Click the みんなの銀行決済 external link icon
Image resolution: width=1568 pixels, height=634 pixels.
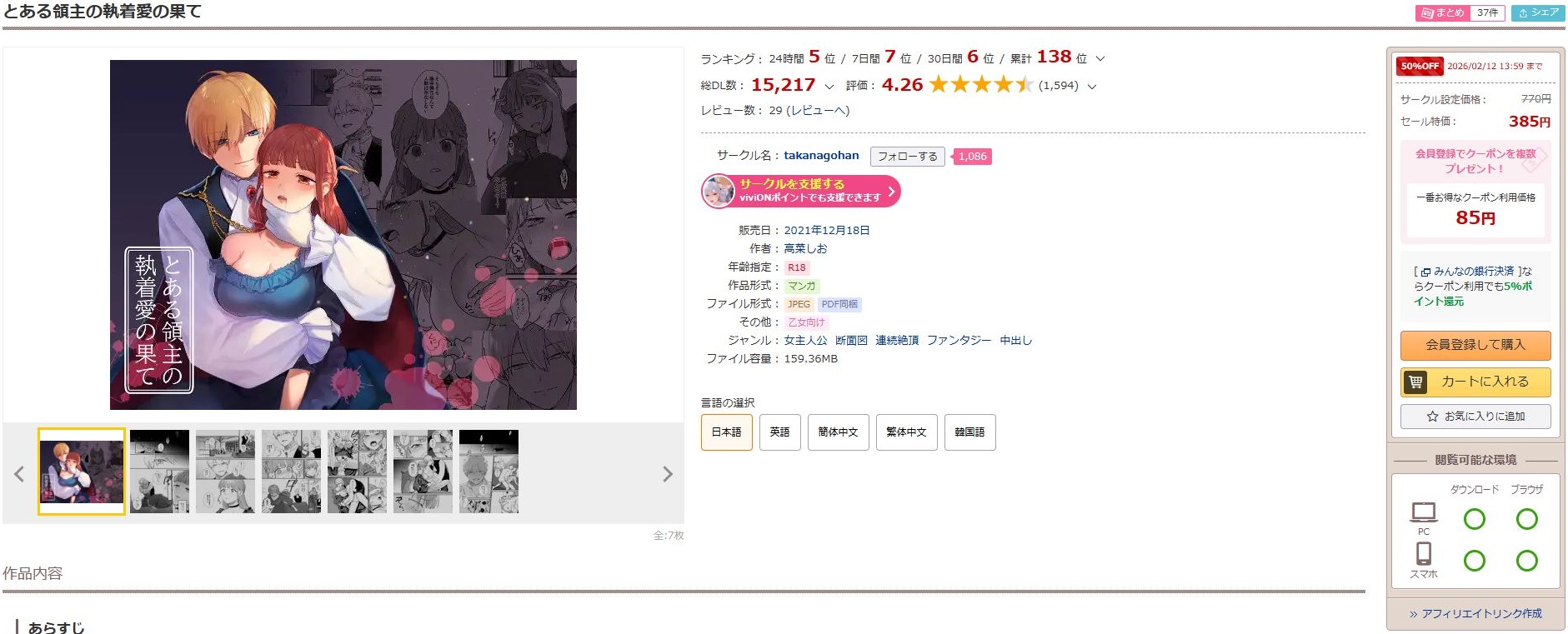[1426, 272]
